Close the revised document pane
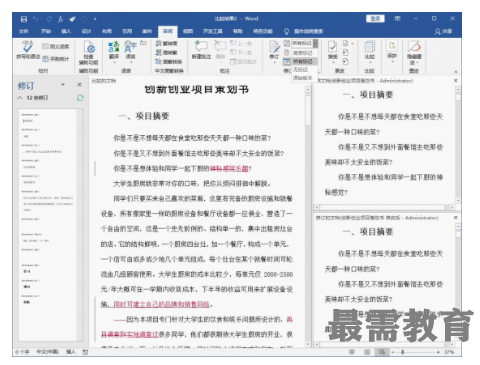Image resolution: width=480 pixels, height=365 pixels. coord(456,217)
